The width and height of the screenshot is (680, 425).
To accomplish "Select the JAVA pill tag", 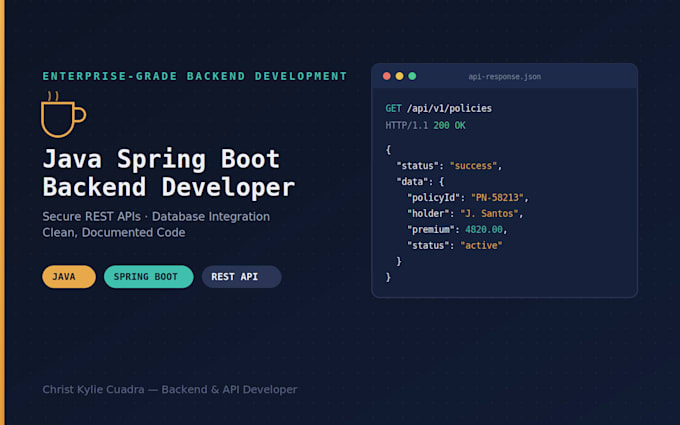I will [69, 277].
